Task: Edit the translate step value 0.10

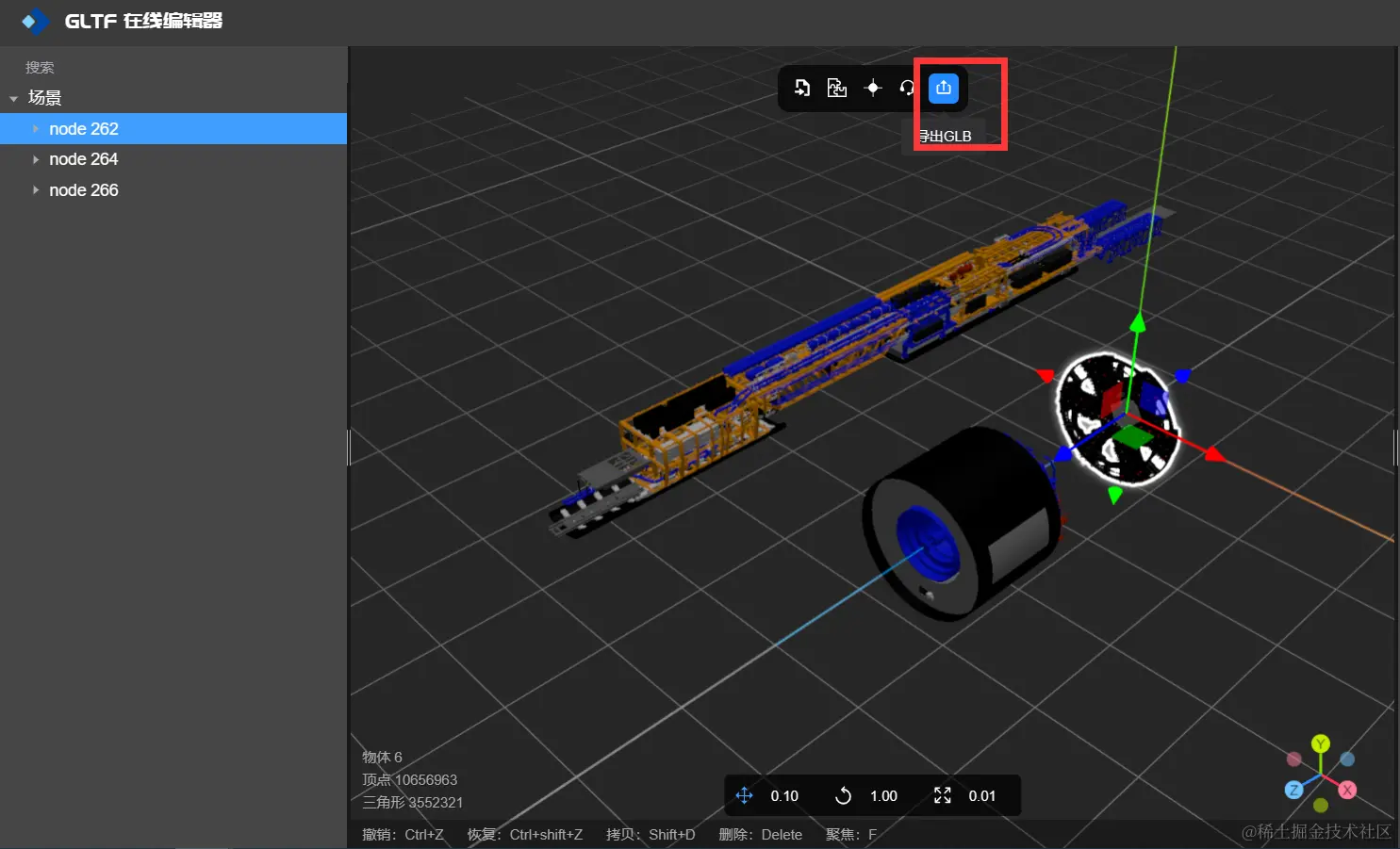Action: coord(784,796)
